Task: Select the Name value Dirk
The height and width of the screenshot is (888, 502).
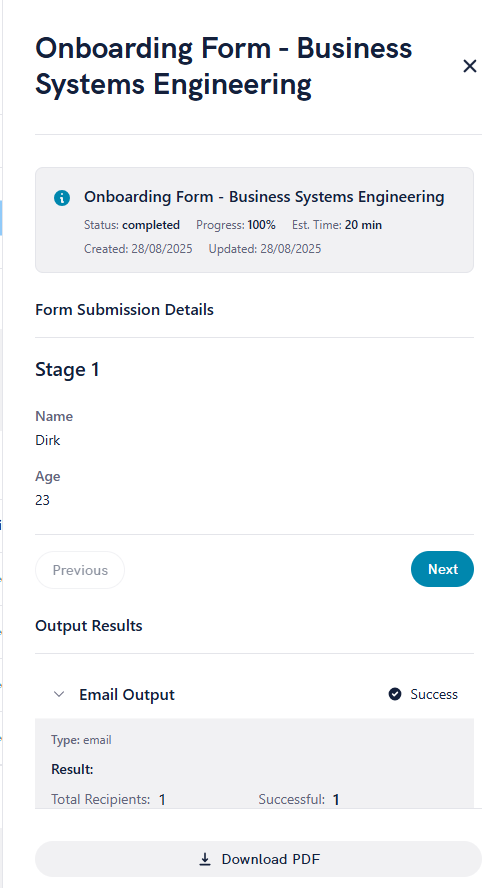Action: pyautogui.click(x=48, y=440)
